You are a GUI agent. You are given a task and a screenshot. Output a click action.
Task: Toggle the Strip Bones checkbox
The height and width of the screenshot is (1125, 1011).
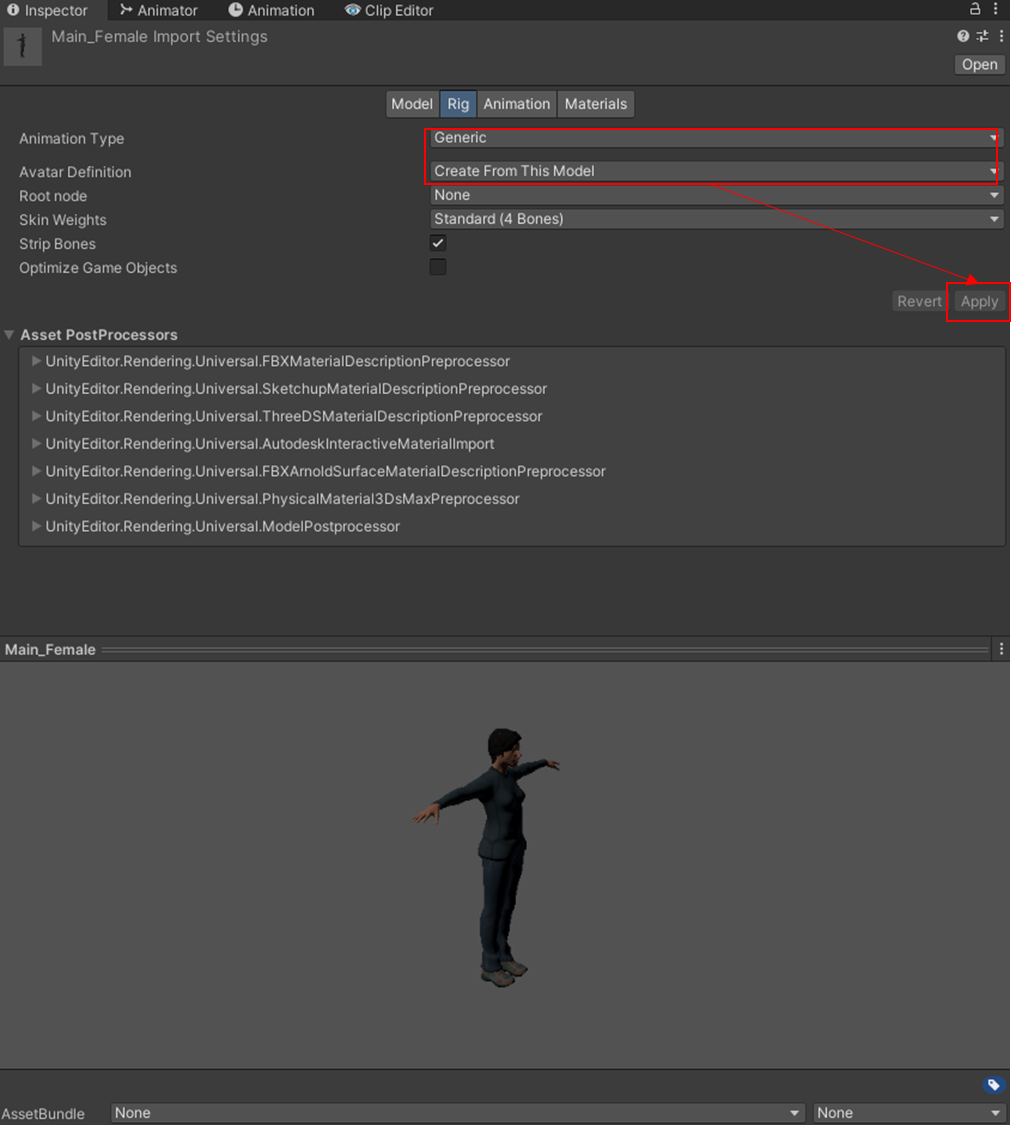[438, 243]
